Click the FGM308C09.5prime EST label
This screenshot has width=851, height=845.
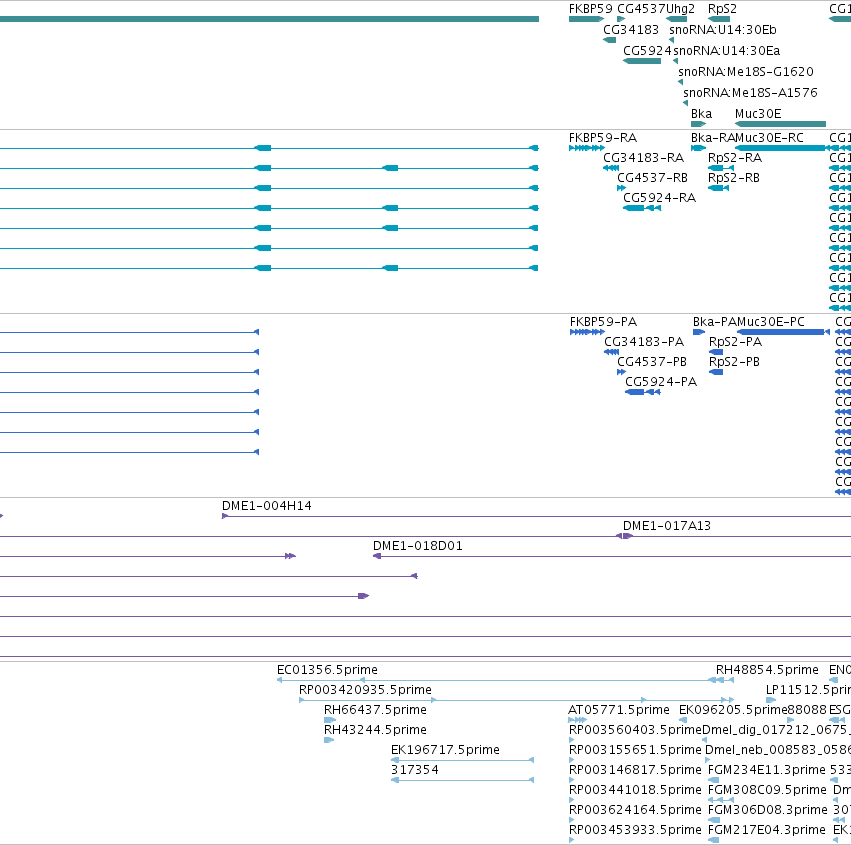pyautogui.click(x=767, y=790)
